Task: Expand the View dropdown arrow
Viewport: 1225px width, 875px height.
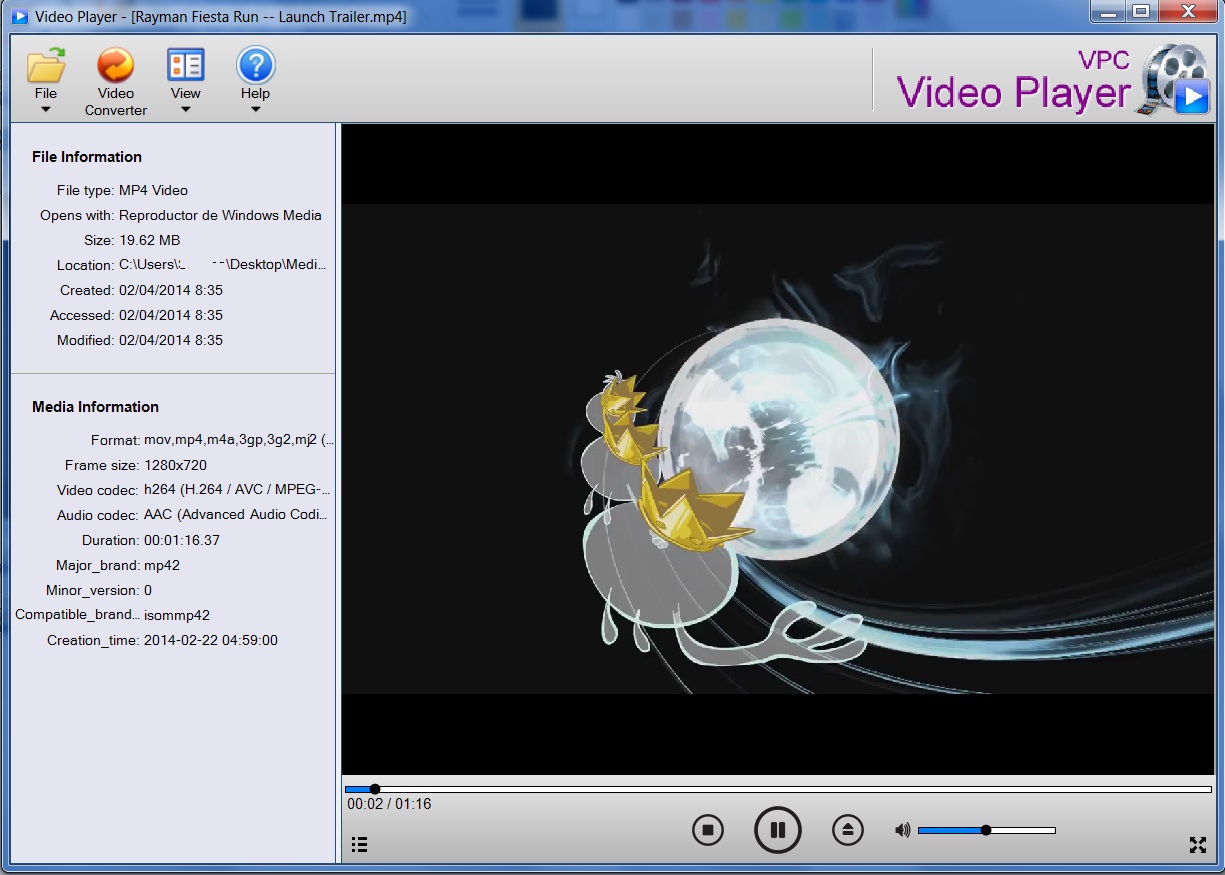Action: pos(185,109)
